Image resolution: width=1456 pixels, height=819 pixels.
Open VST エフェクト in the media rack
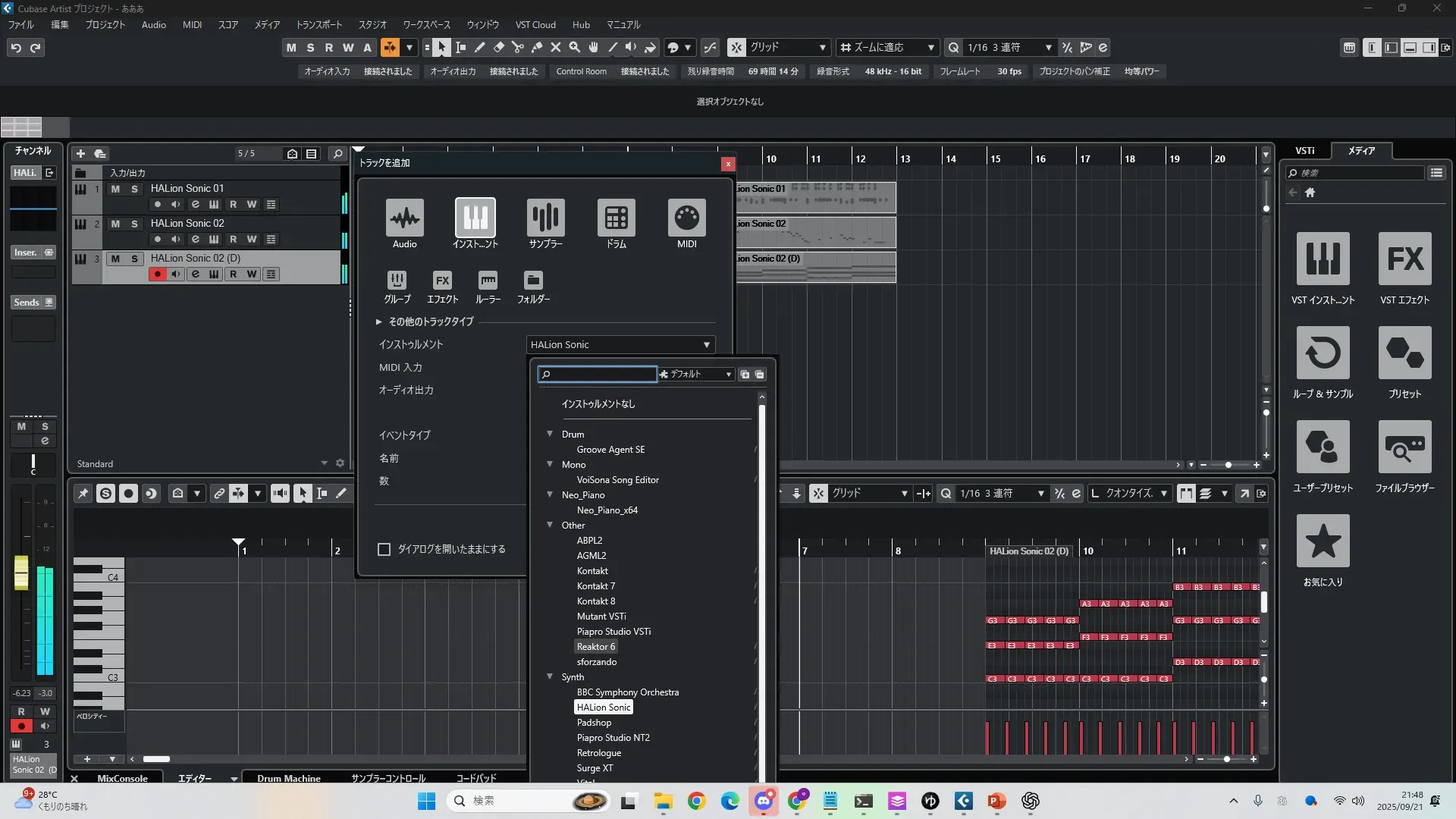[1404, 259]
